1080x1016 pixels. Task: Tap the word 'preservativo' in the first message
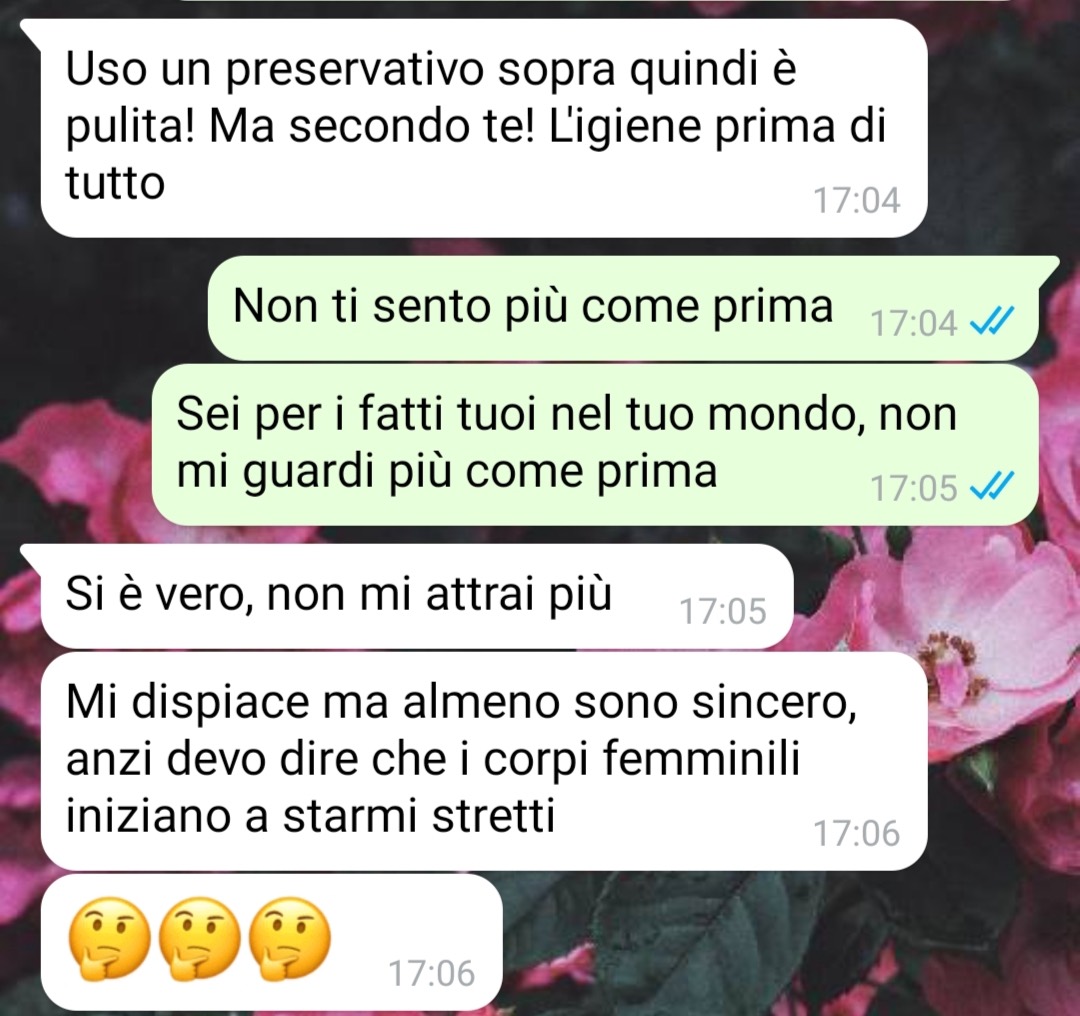(x=355, y=72)
